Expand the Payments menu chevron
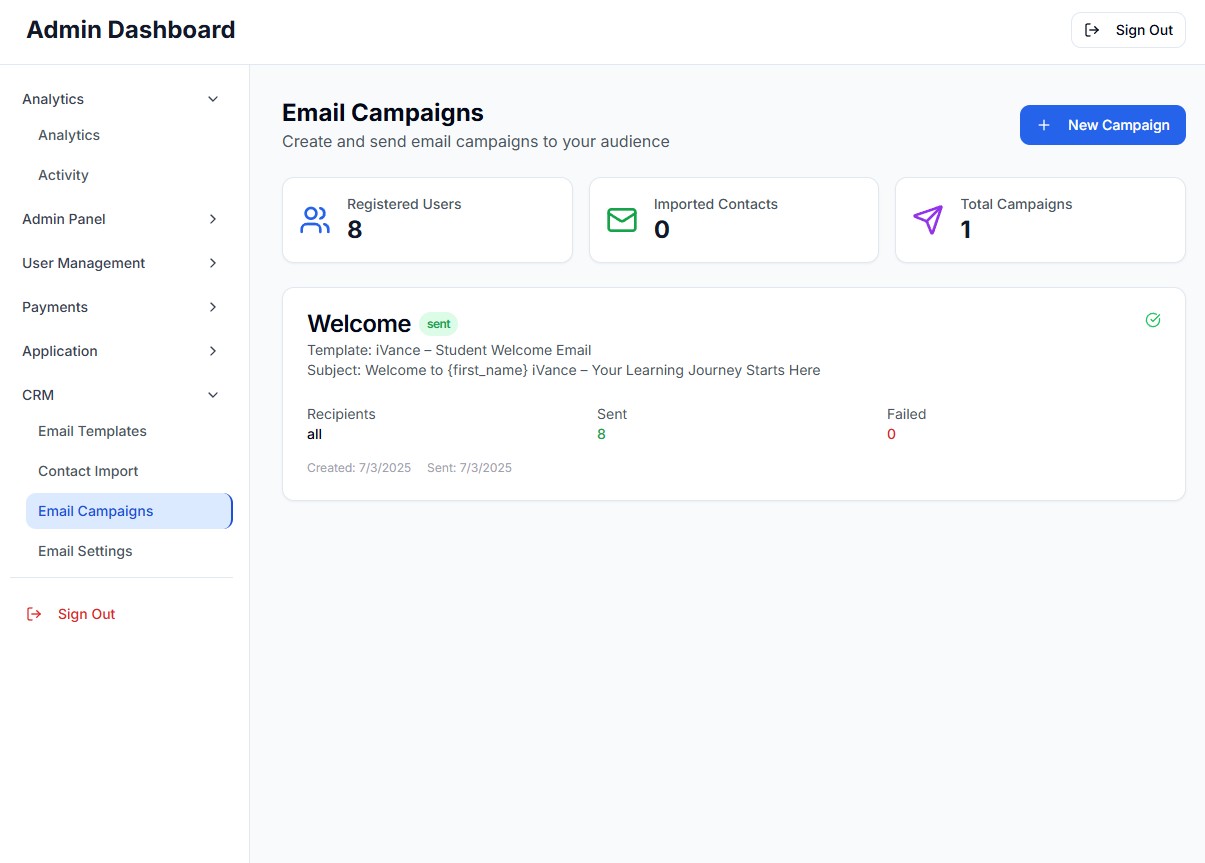 click(212, 307)
